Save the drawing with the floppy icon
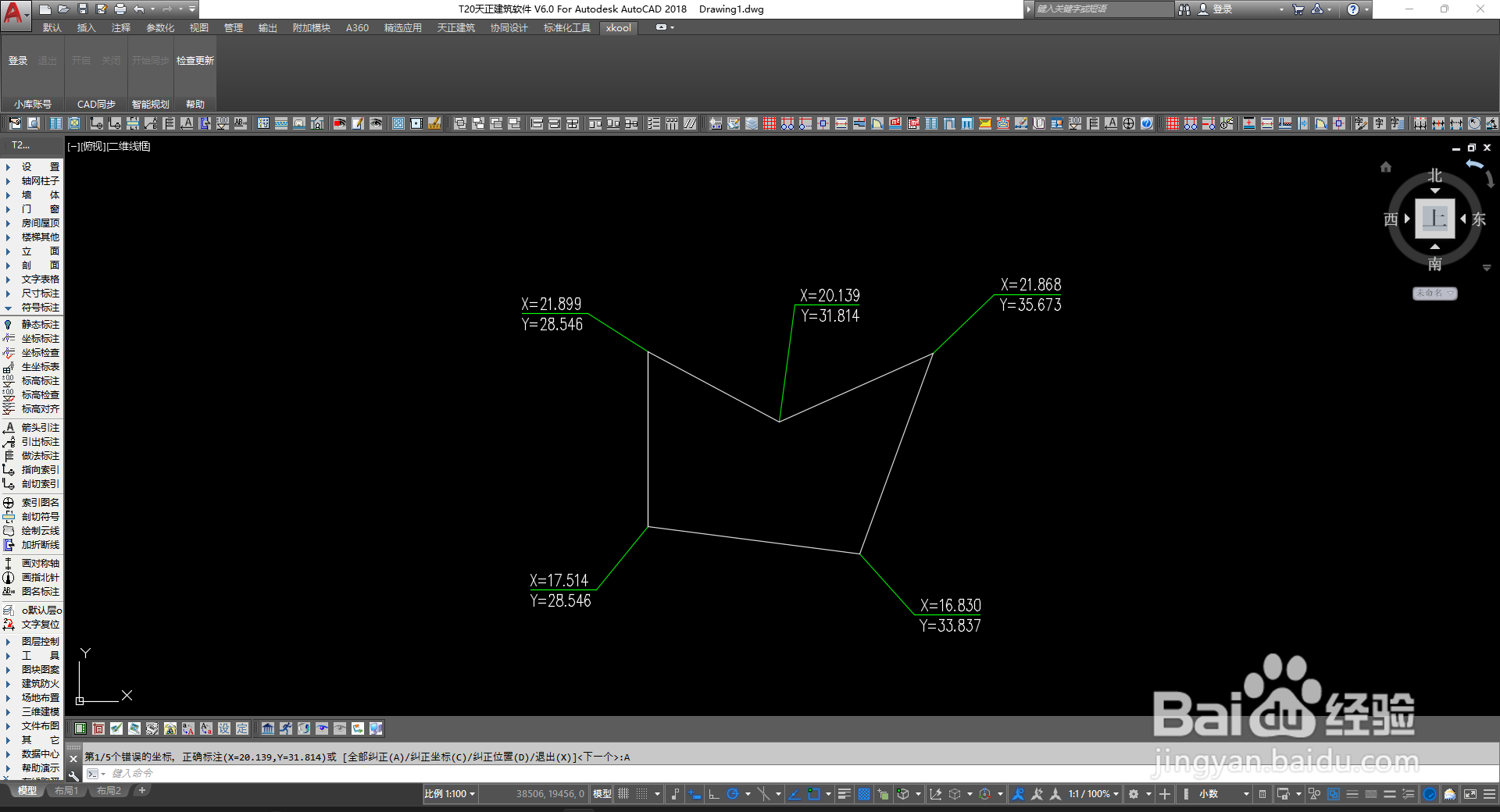Viewport: 1500px width, 812px height. pos(83,9)
